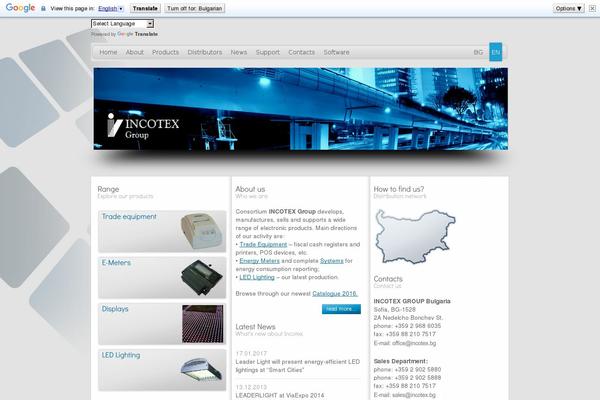The image size is (600, 400).
Task: Open the About menu item
Action: tap(135, 52)
